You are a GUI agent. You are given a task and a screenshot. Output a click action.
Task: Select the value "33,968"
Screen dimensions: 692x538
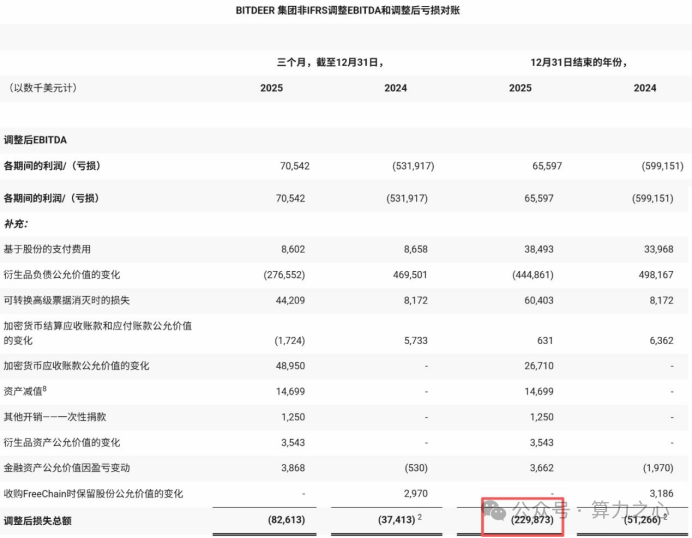point(659,249)
